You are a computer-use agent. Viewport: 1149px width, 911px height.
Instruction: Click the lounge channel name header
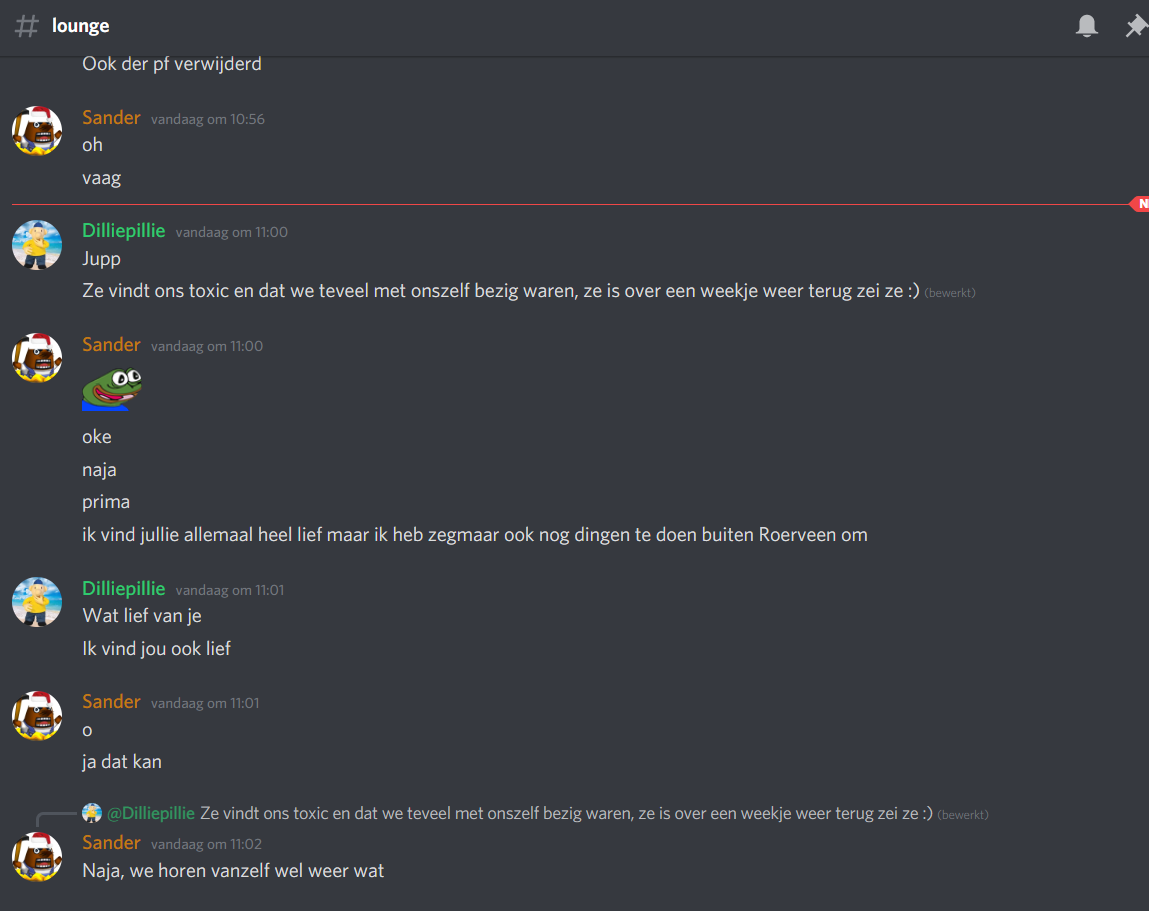pyautogui.click(x=81, y=26)
